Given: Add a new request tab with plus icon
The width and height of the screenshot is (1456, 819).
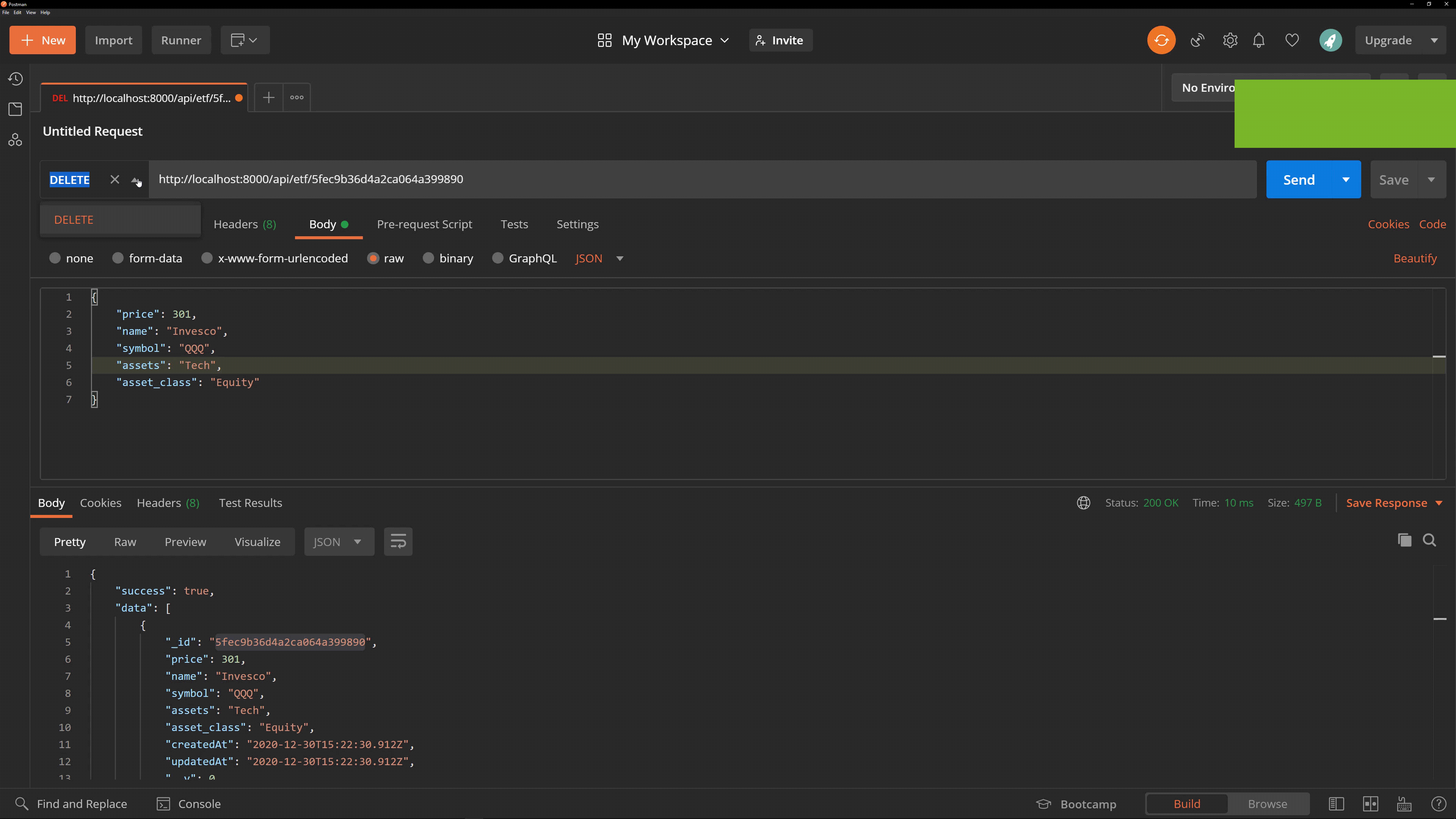Looking at the screenshot, I should click(268, 97).
